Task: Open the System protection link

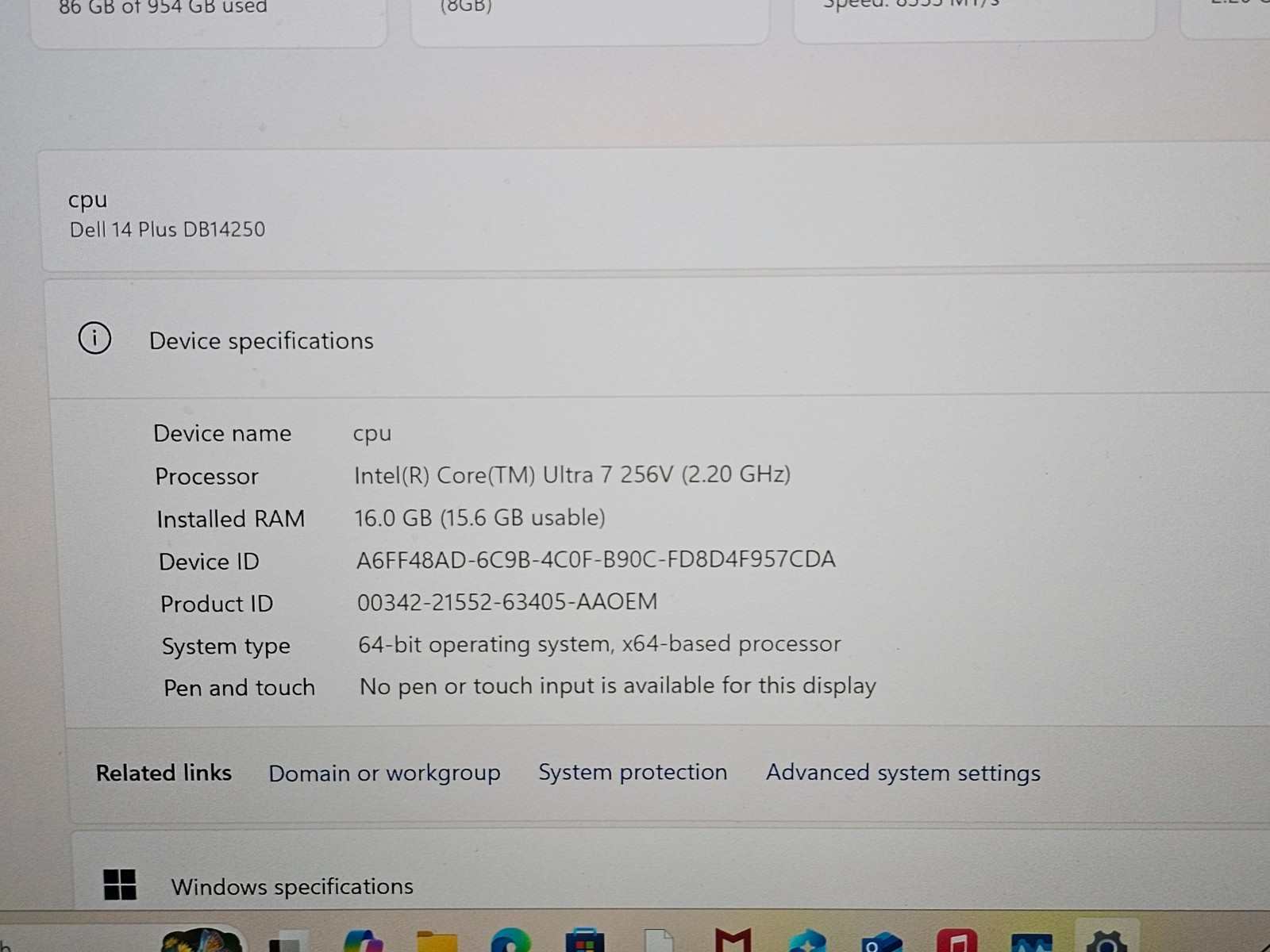Action: coord(633,772)
